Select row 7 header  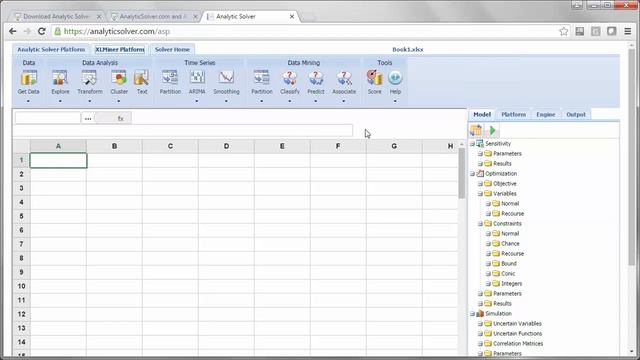pyautogui.click(x=21, y=244)
